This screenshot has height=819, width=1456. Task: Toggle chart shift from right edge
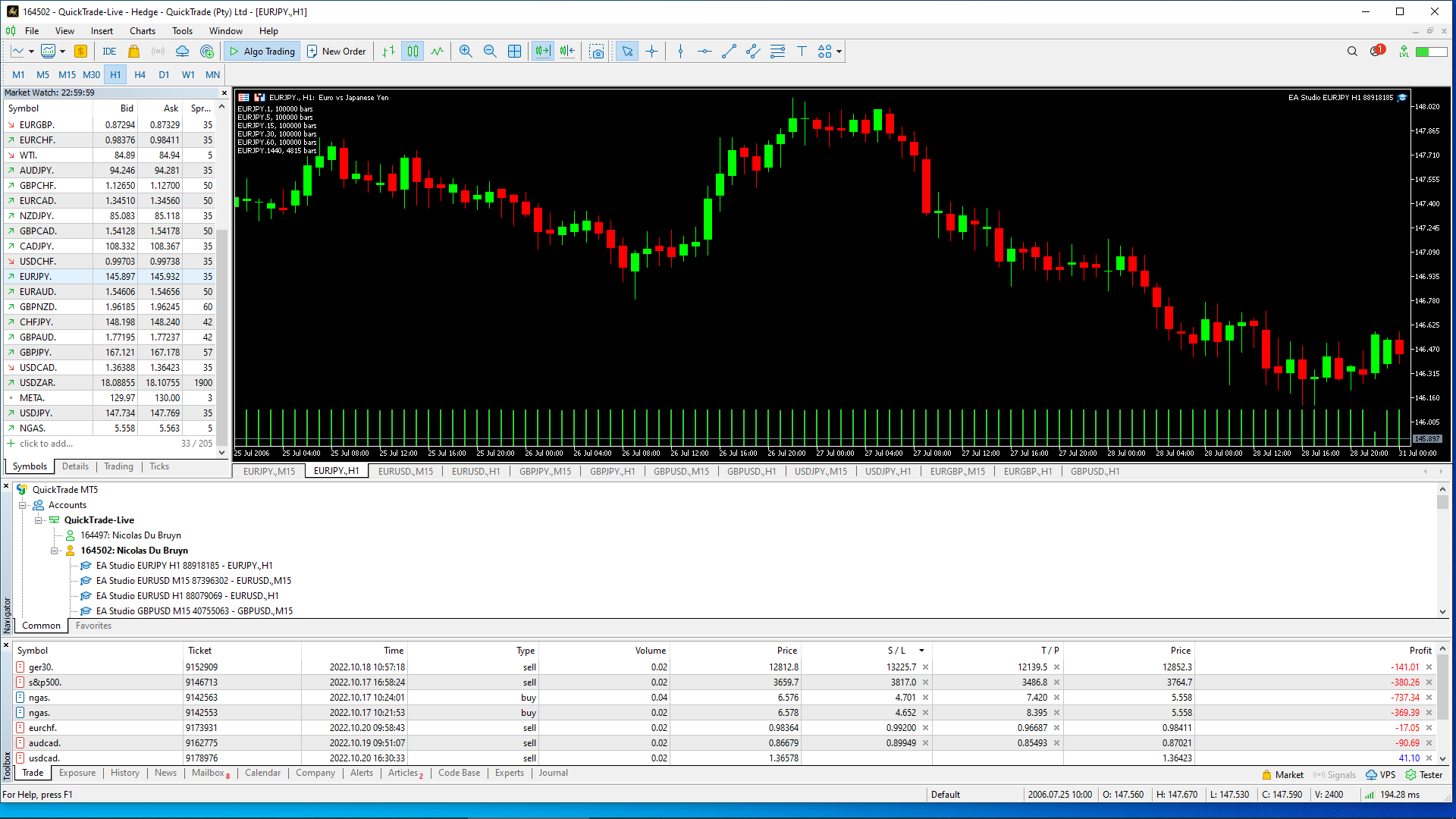[x=567, y=52]
